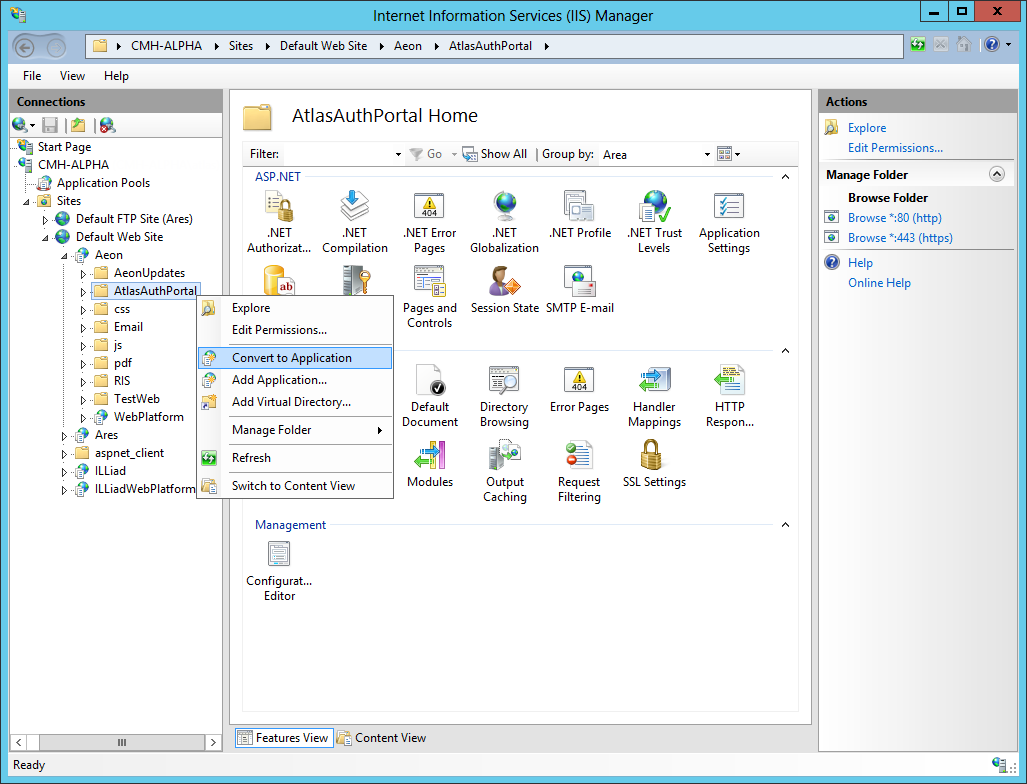This screenshot has width=1027, height=784.
Task: Expand the AeonUpdates folder node
Action: point(83,273)
